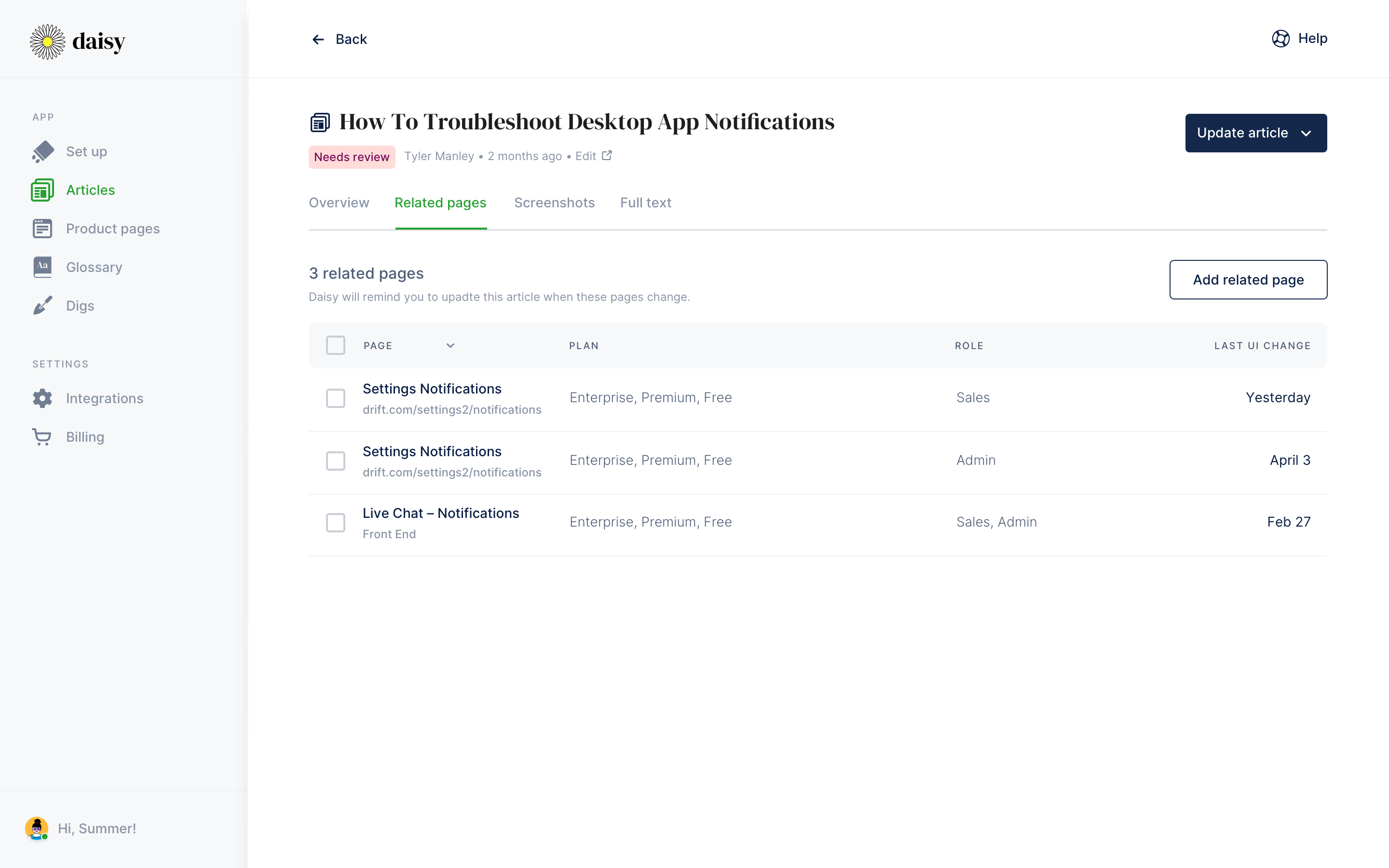Click the Articles sidebar icon

[42, 190]
